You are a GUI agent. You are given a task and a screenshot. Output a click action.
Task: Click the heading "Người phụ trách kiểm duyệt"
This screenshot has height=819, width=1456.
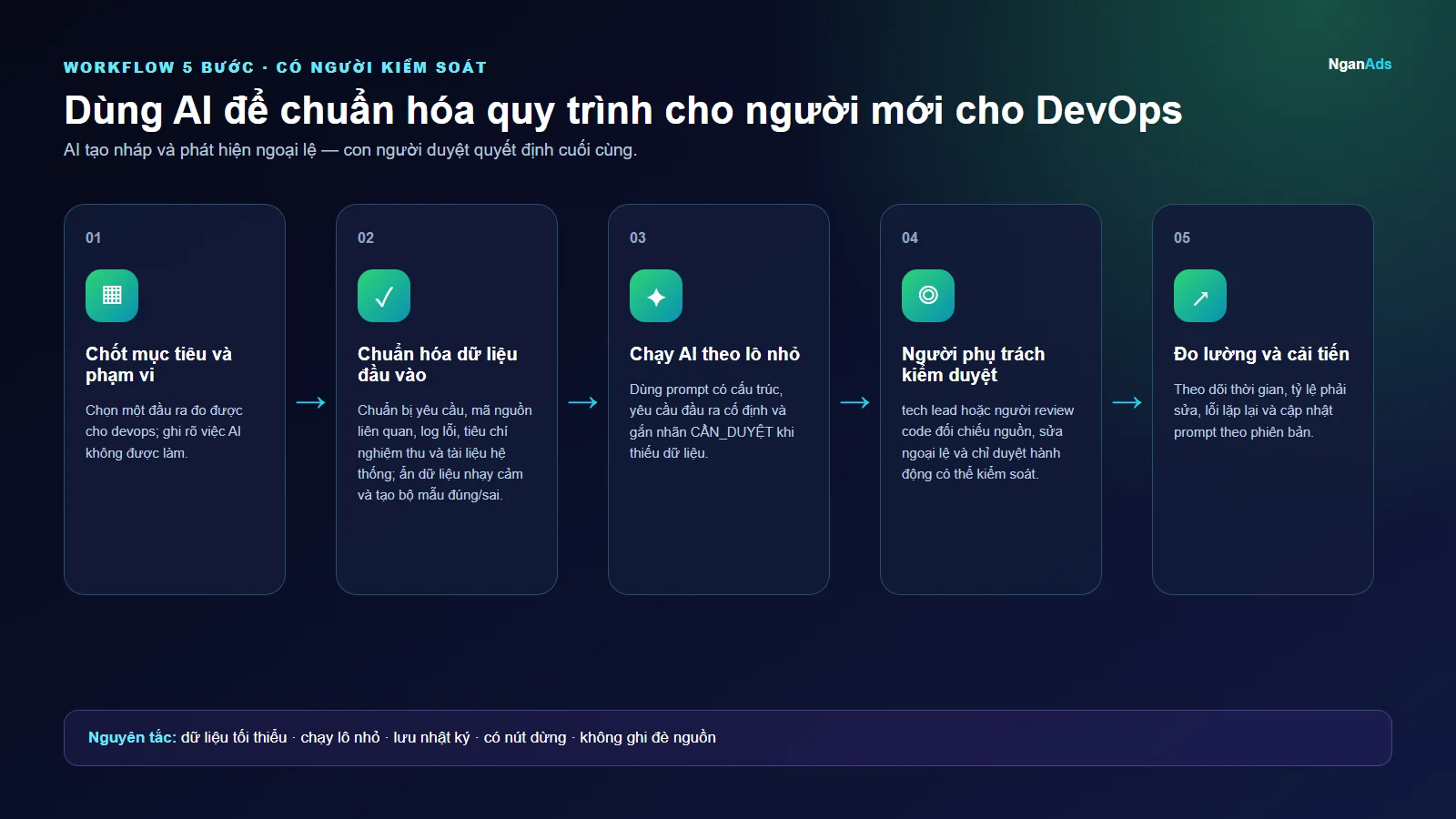click(973, 364)
